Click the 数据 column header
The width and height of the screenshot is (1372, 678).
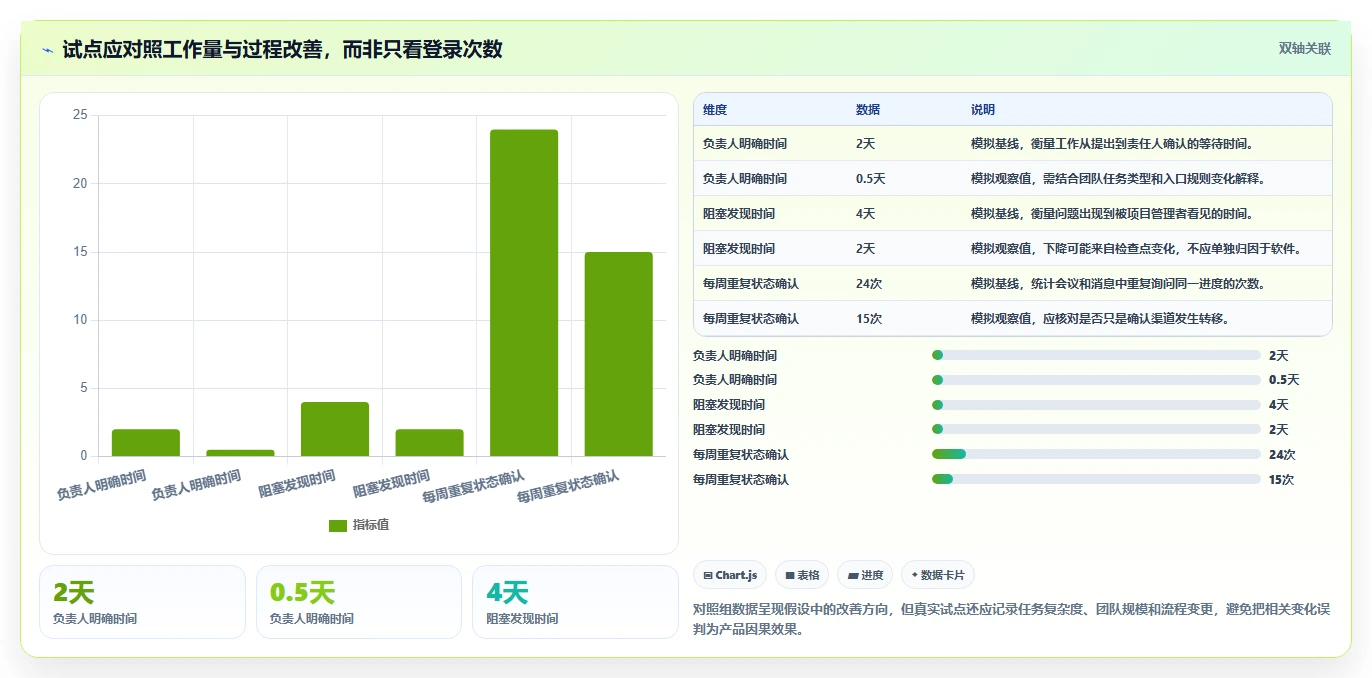point(868,110)
